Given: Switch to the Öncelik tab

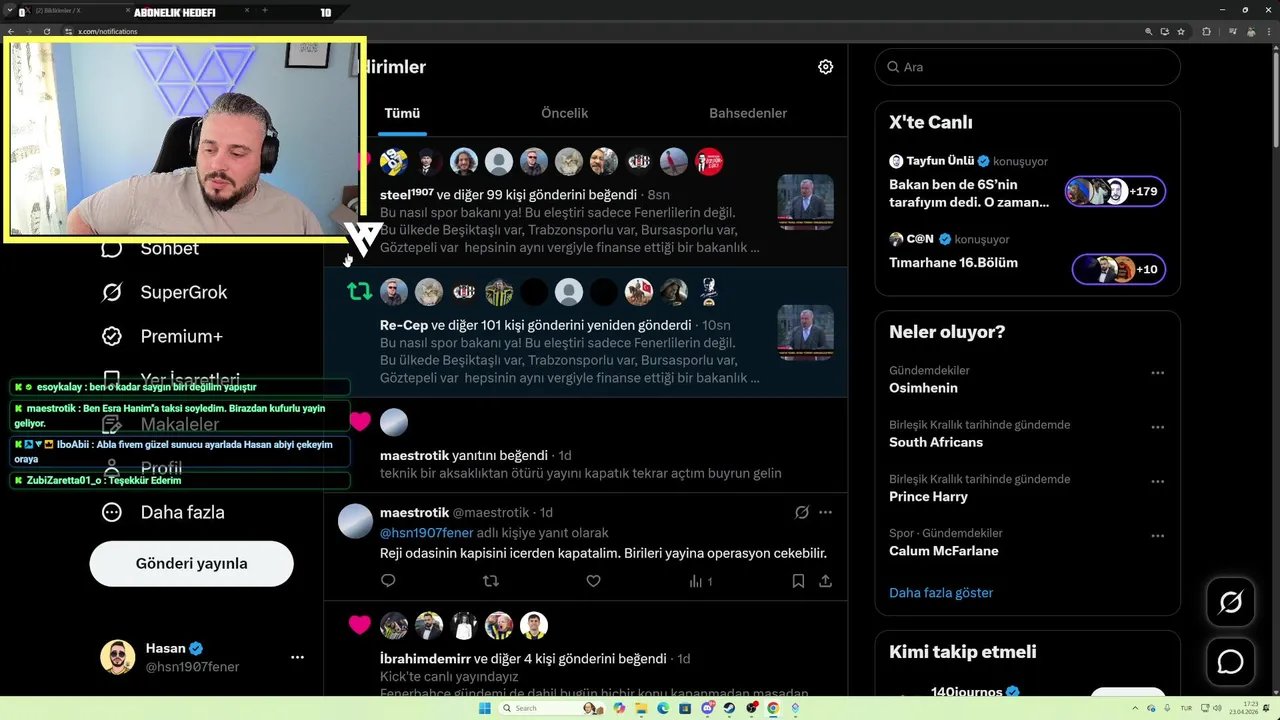Looking at the screenshot, I should click(x=564, y=113).
